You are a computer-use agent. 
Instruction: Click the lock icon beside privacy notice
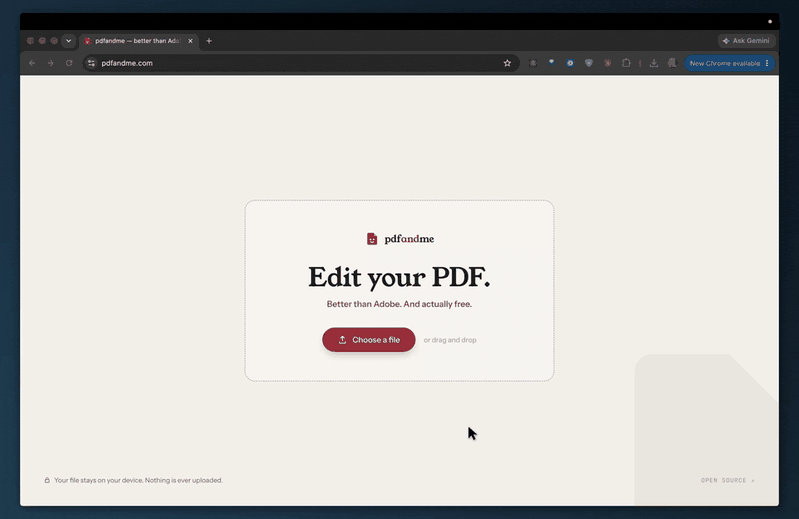coord(47,480)
